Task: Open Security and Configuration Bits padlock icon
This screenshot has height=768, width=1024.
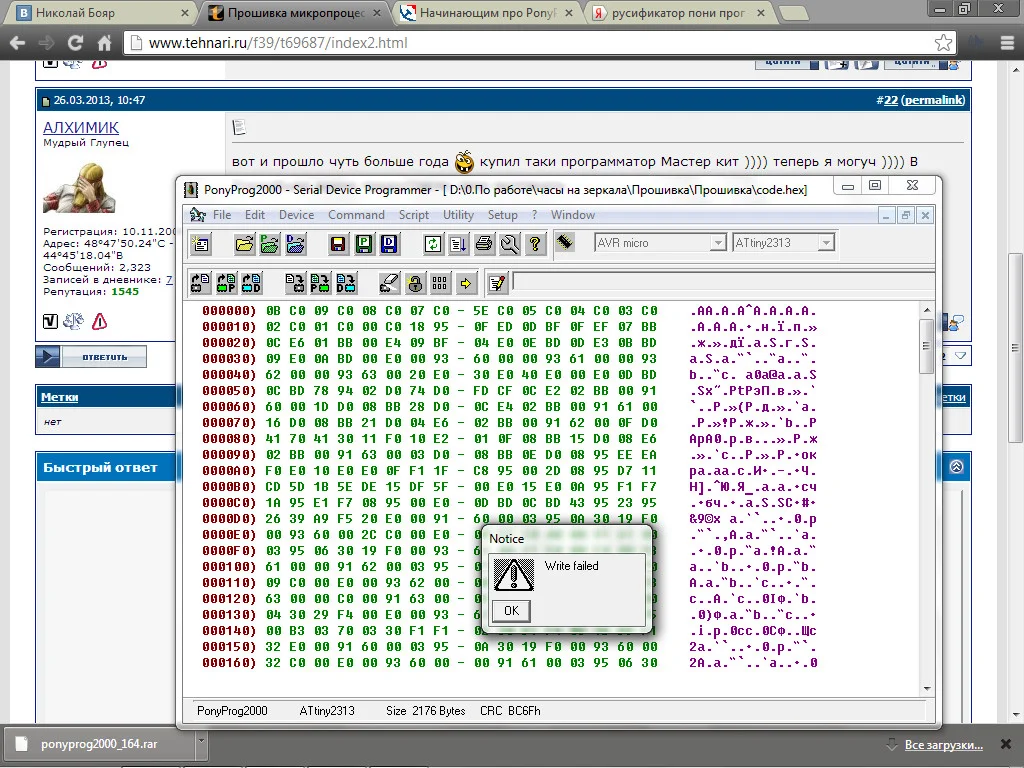Action: coord(415,283)
